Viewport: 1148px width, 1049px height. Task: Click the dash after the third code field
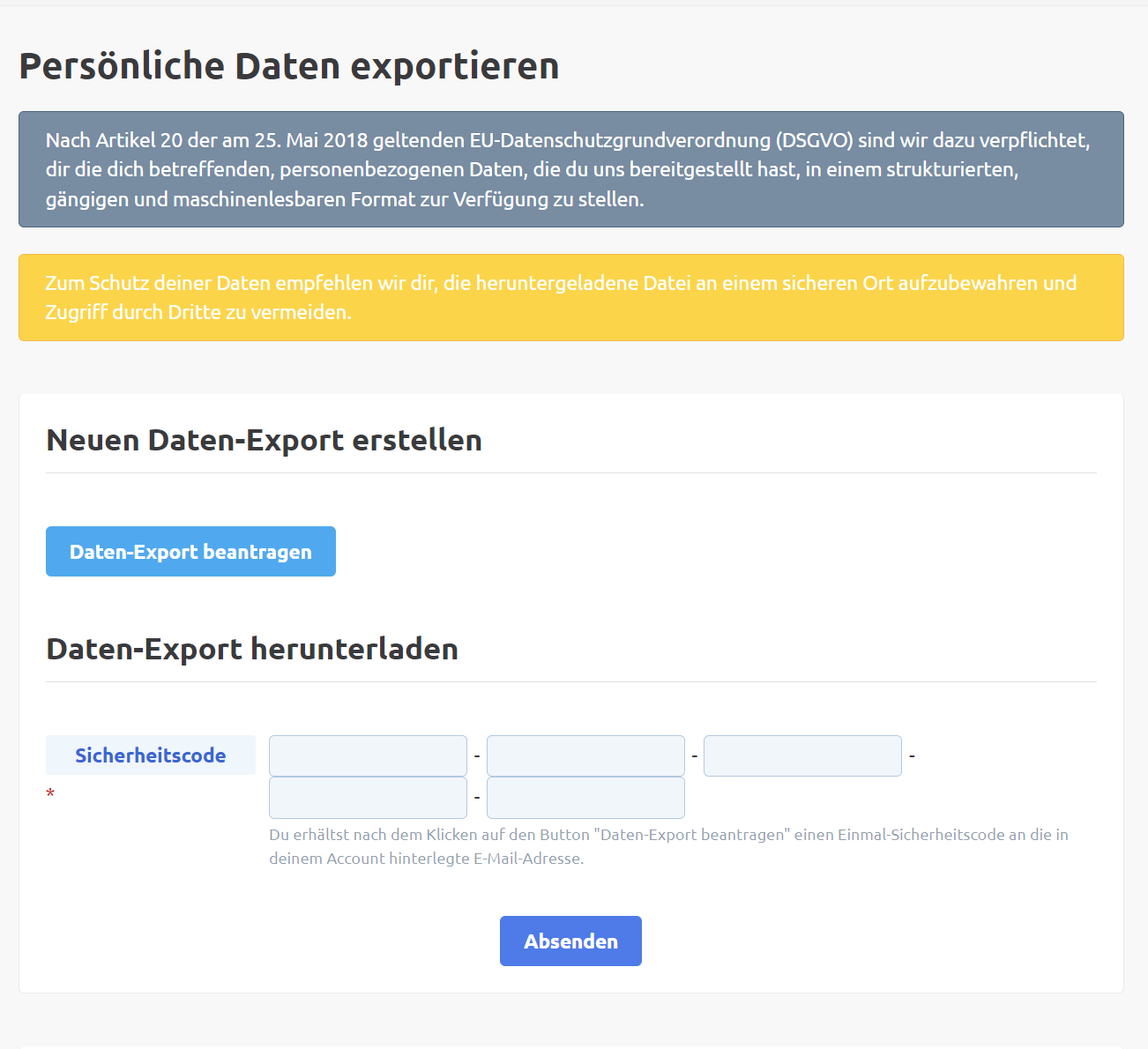[x=912, y=756]
